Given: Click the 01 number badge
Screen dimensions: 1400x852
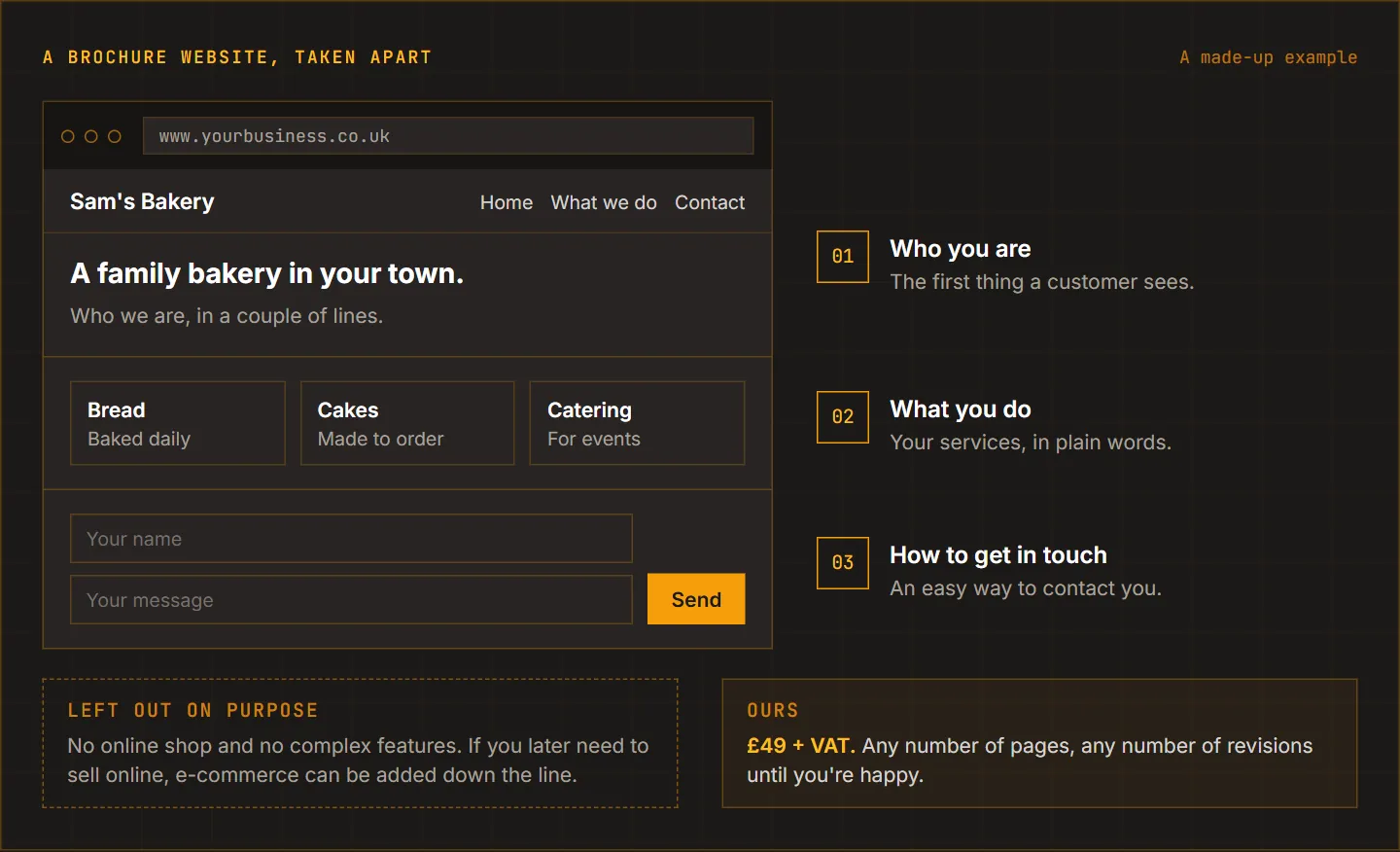Looking at the screenshot, I should [x=843, y=257].
